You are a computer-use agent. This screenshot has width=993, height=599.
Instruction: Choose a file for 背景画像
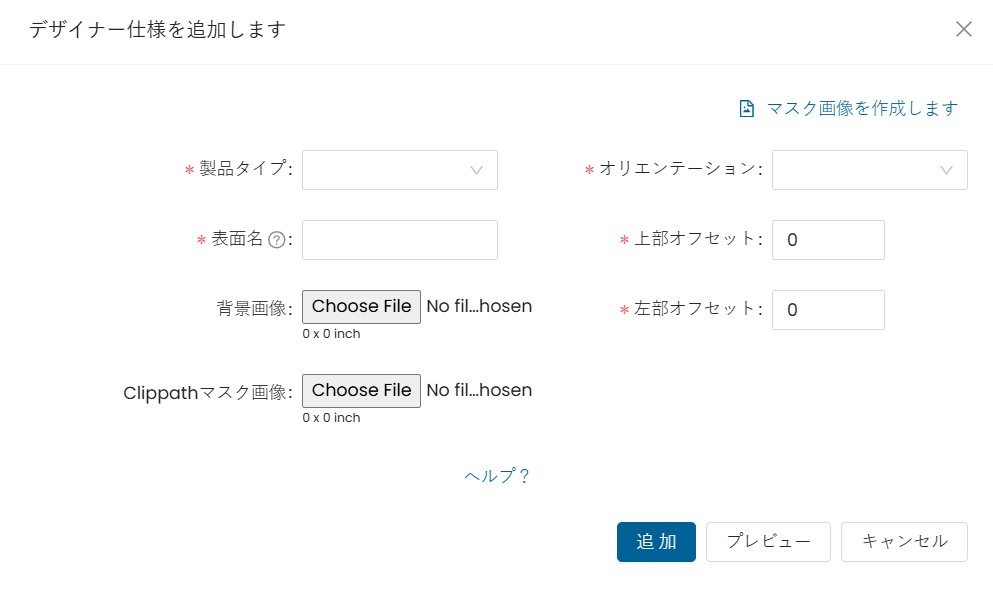pos(361,307)
